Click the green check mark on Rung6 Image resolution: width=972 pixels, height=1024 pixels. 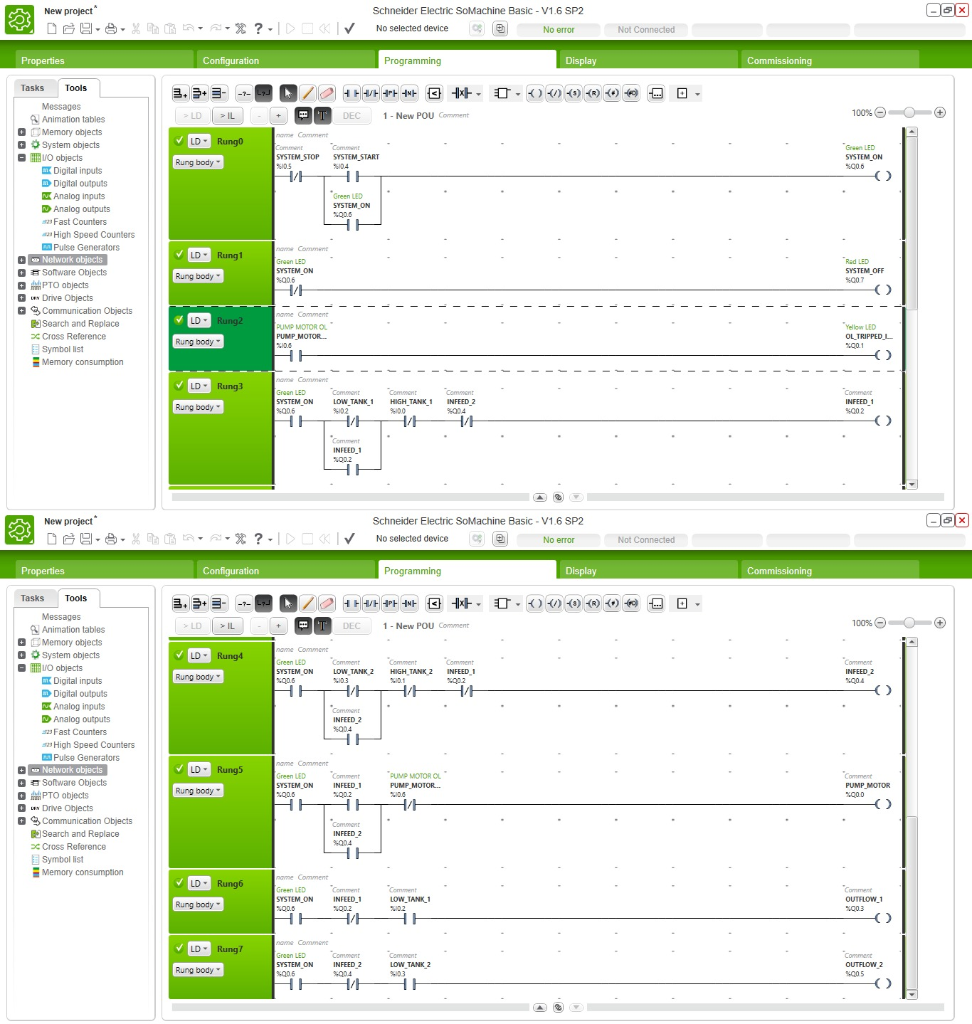(179, 883)
